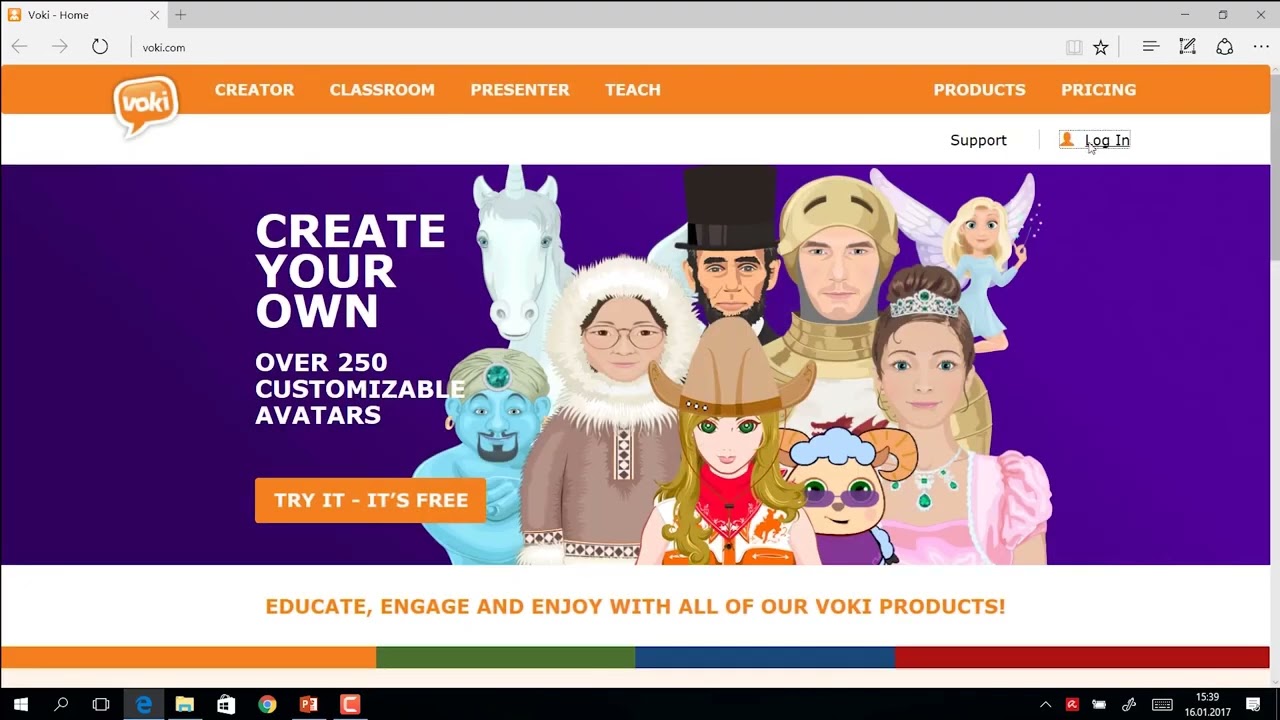Open the CREATOR menu item

pos(254,90)
